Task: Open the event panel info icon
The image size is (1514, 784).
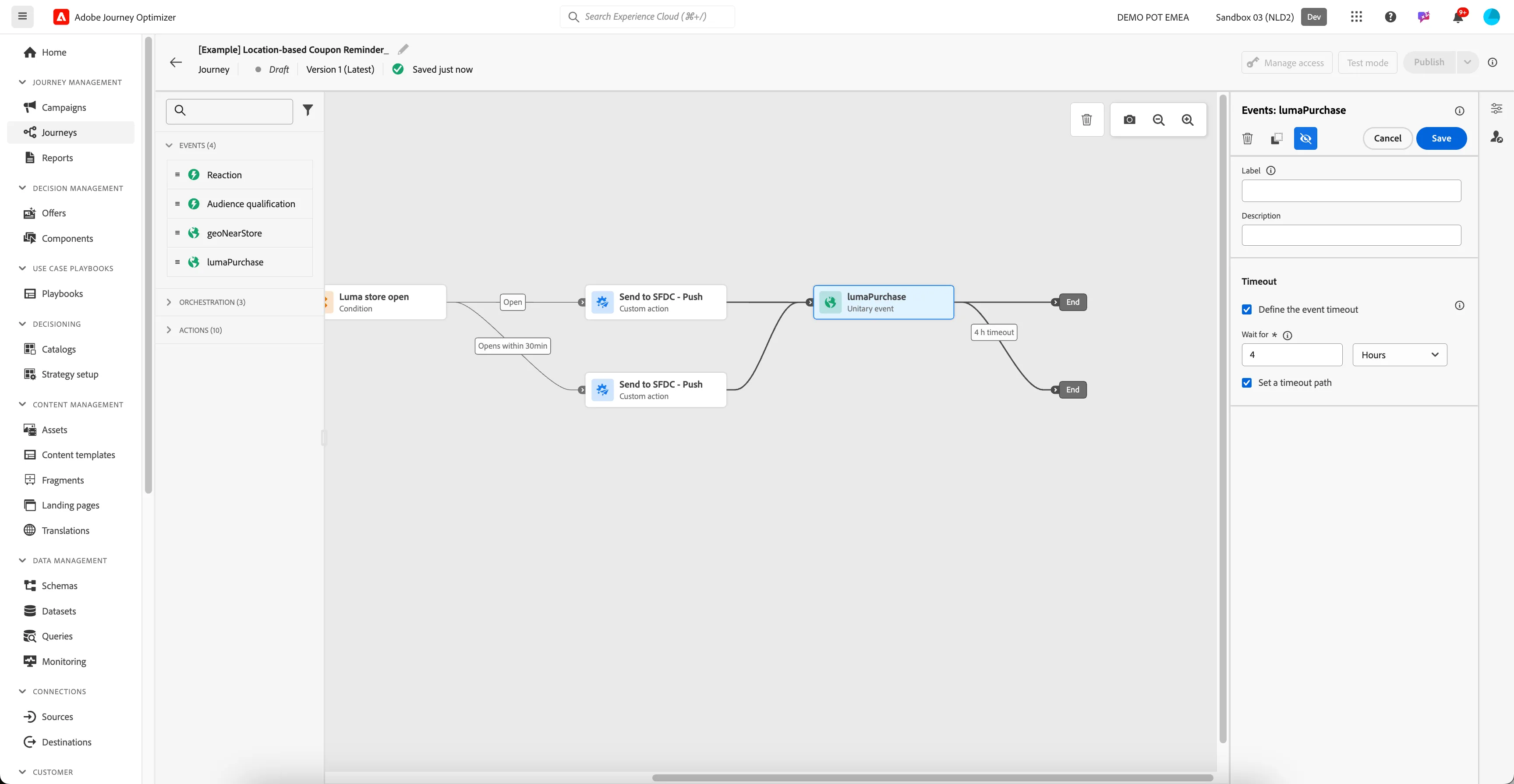Action: (x=1459, y=111)
